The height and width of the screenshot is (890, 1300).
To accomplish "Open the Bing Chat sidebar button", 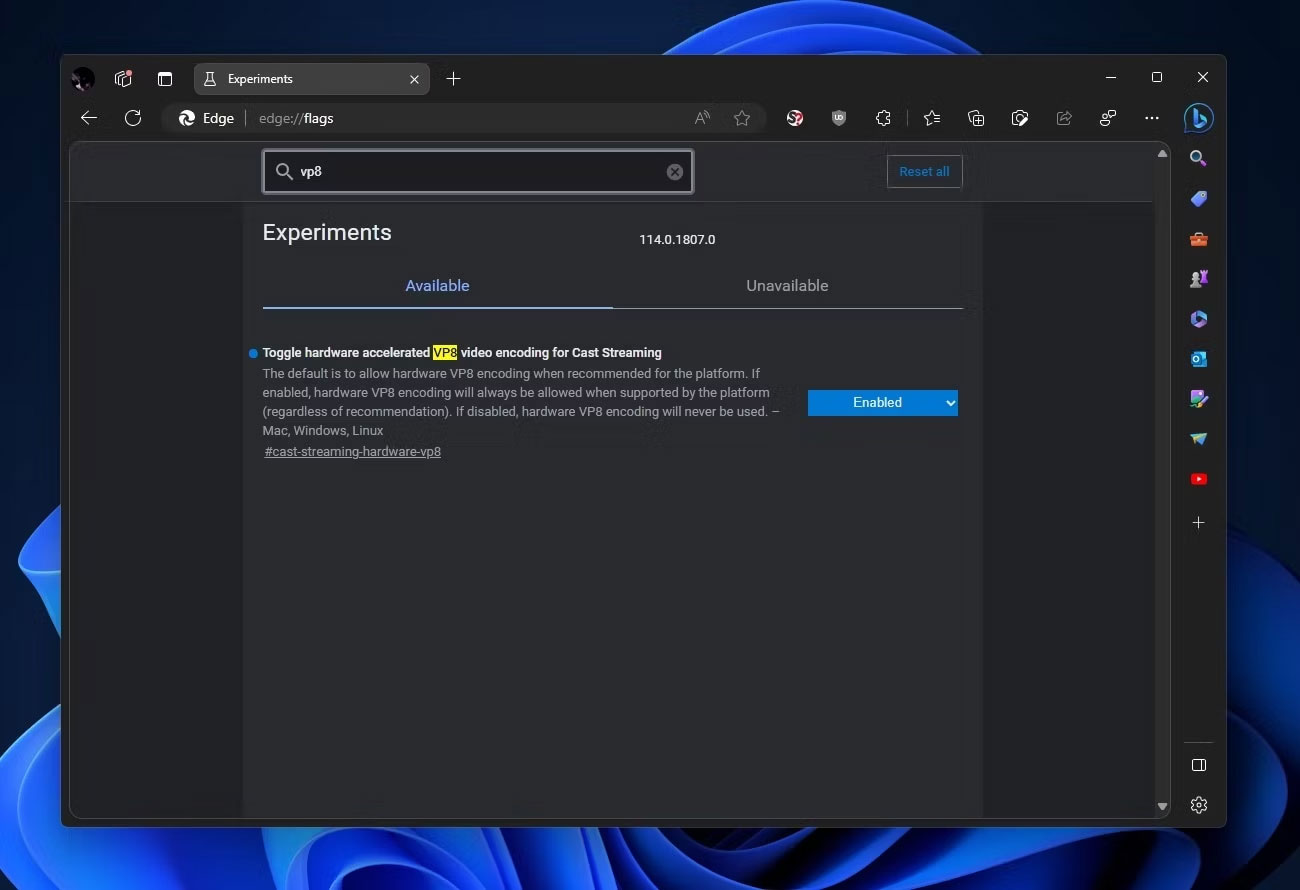I will [1198, 118].
